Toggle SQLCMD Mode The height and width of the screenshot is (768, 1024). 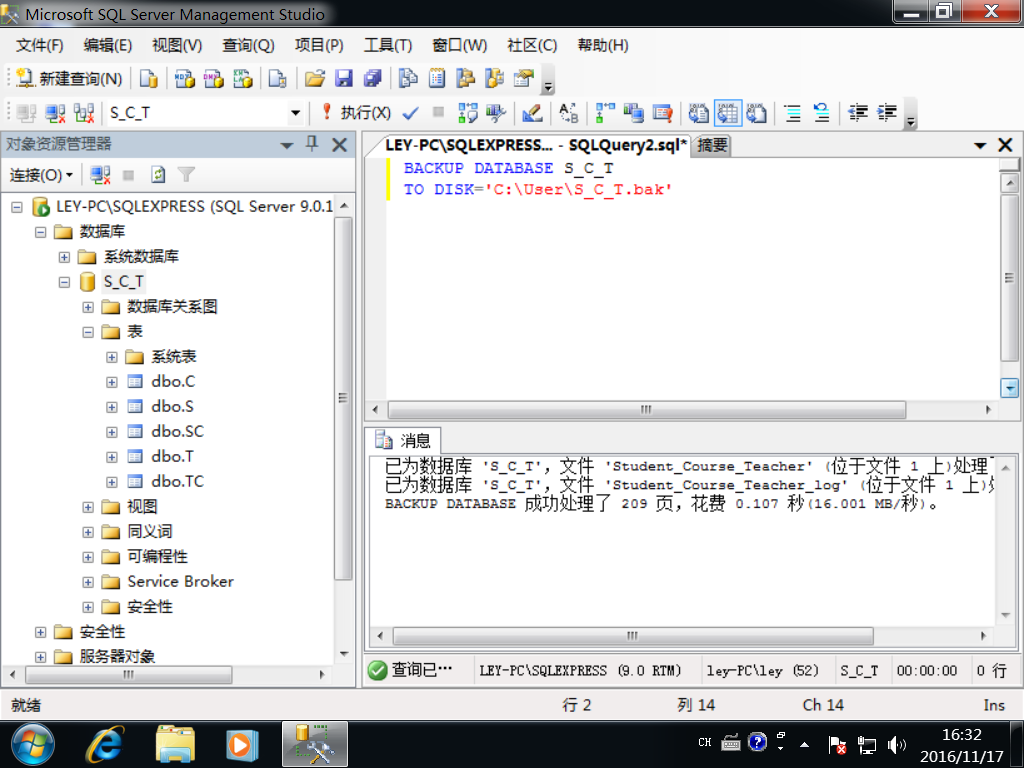662,113
